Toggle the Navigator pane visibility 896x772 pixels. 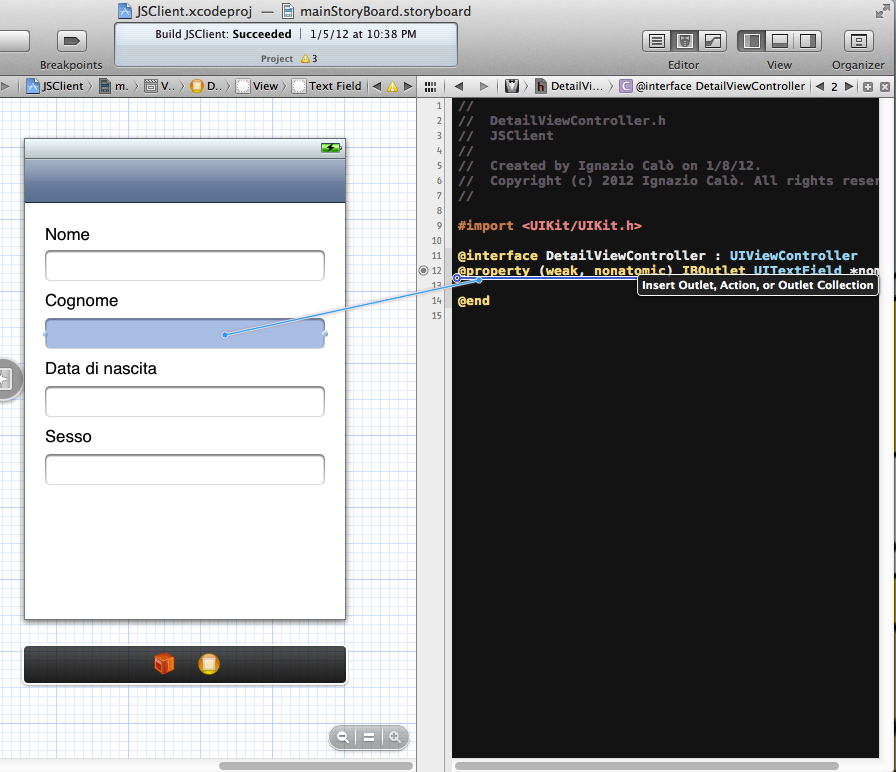click(752, 41)
